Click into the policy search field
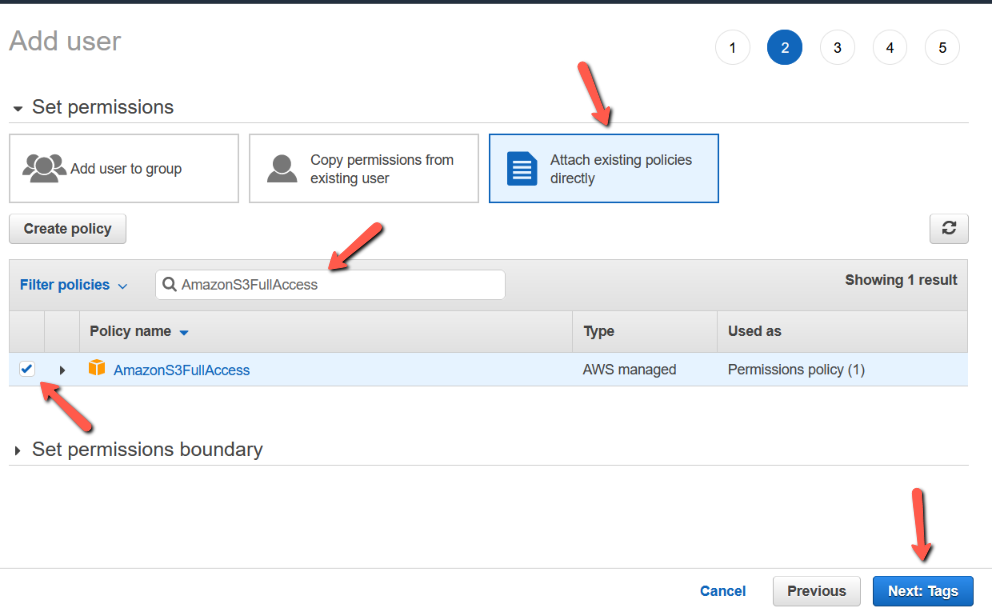Viewport: 992px width, 612px height. click(x=330, y=285)
